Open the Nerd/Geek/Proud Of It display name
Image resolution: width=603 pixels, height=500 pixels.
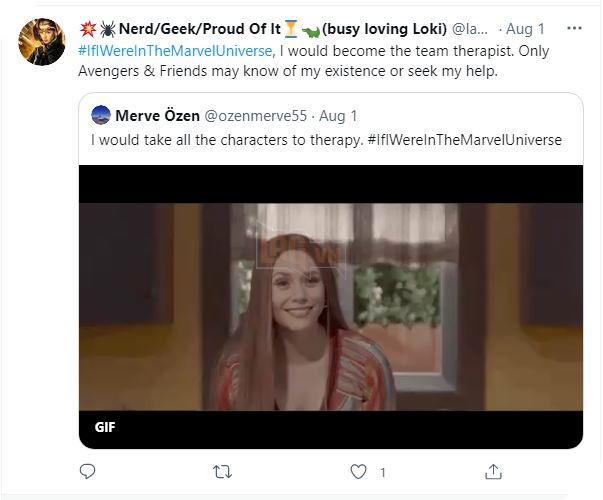[x=189, y=28]
